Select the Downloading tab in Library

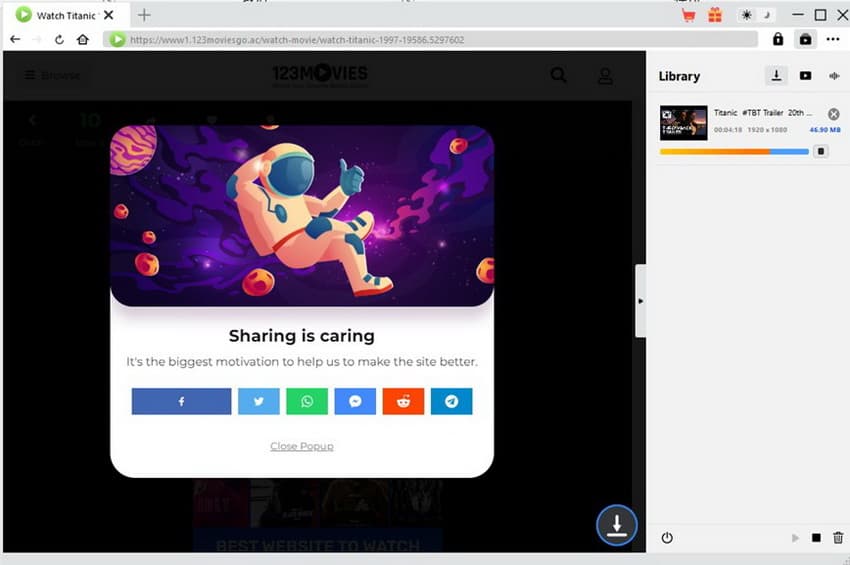pyautogui.click(x=776, y=75)
